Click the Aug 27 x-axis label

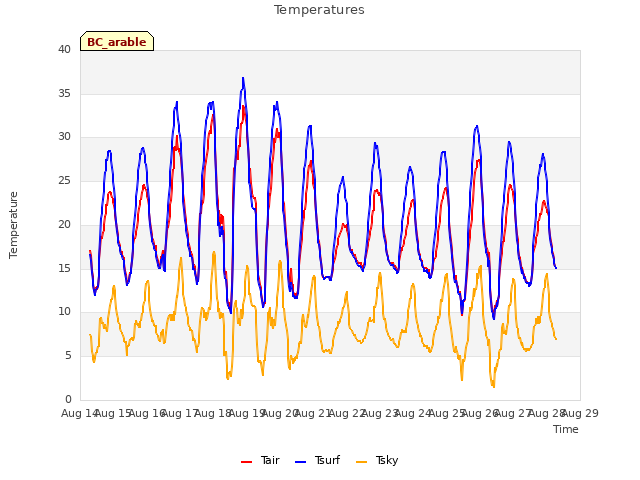(513, 413)
